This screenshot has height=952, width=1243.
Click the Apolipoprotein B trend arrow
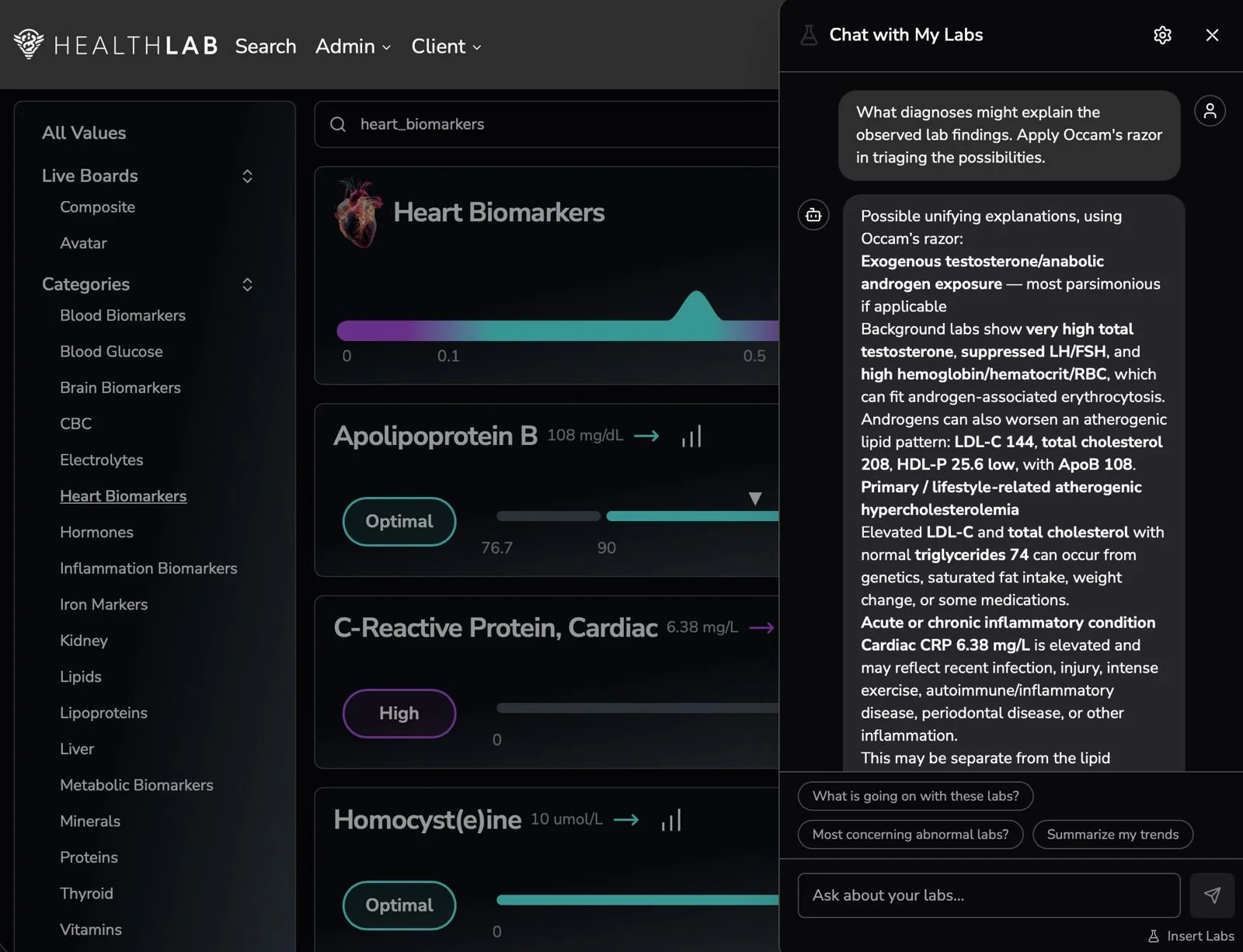(x=646, y=436)
